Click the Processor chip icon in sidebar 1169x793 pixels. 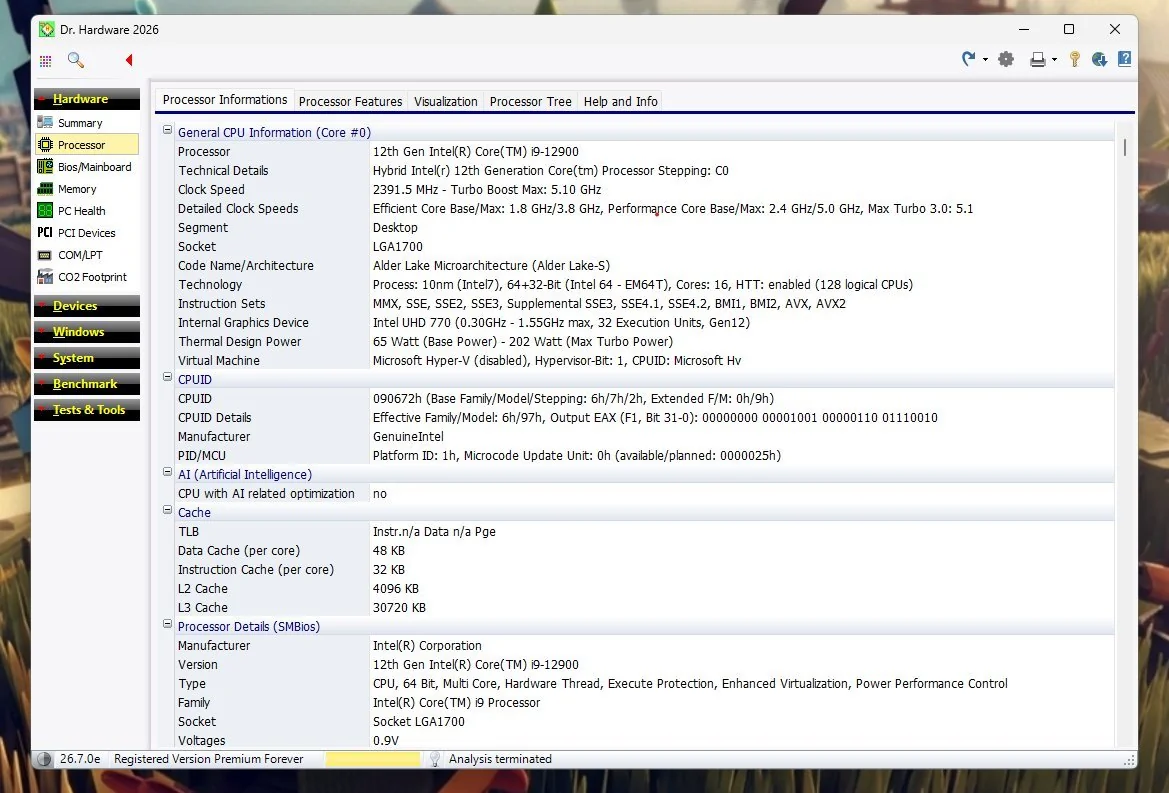45,145
